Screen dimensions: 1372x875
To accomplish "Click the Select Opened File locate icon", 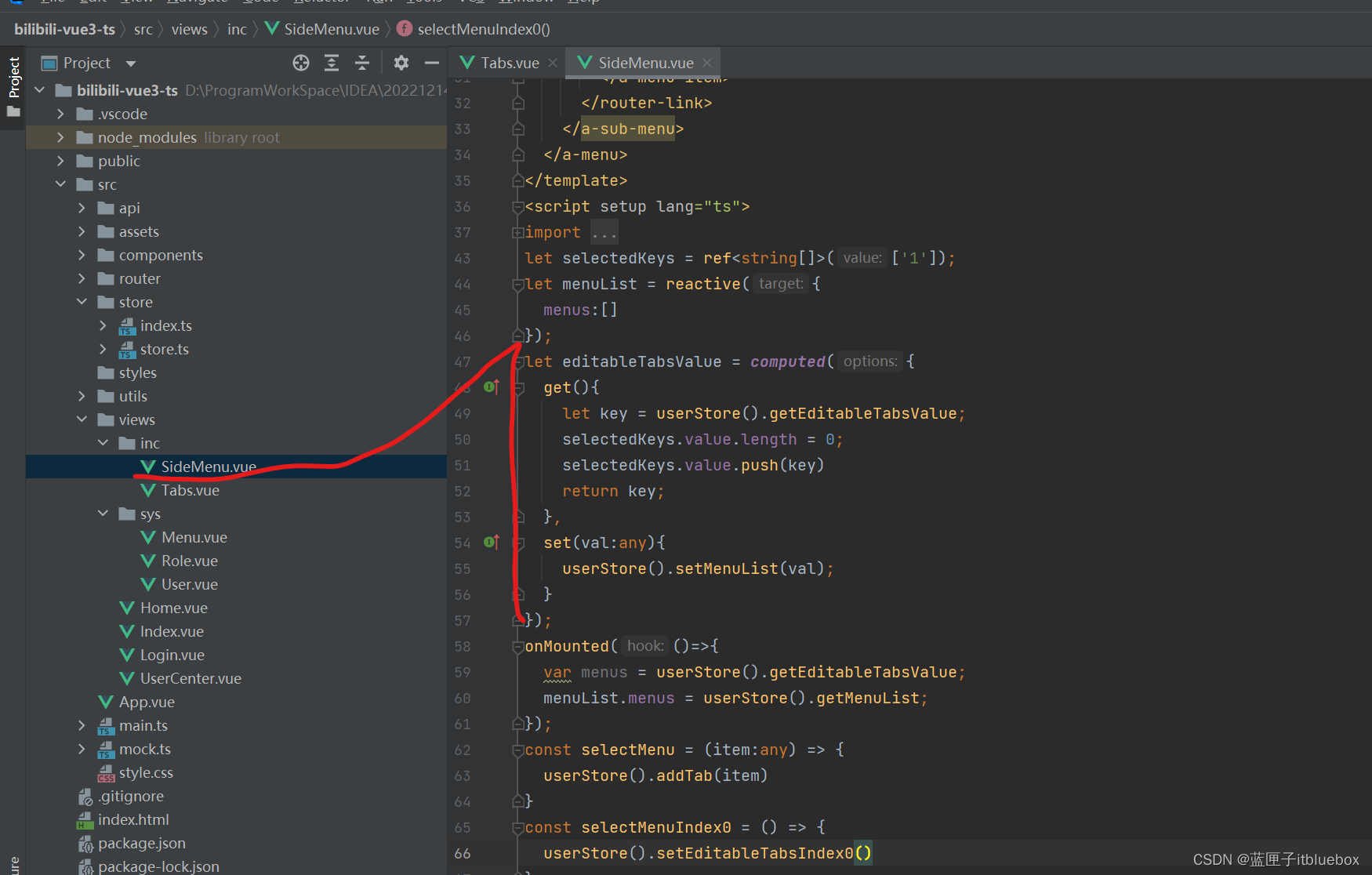I will (301, 63).
